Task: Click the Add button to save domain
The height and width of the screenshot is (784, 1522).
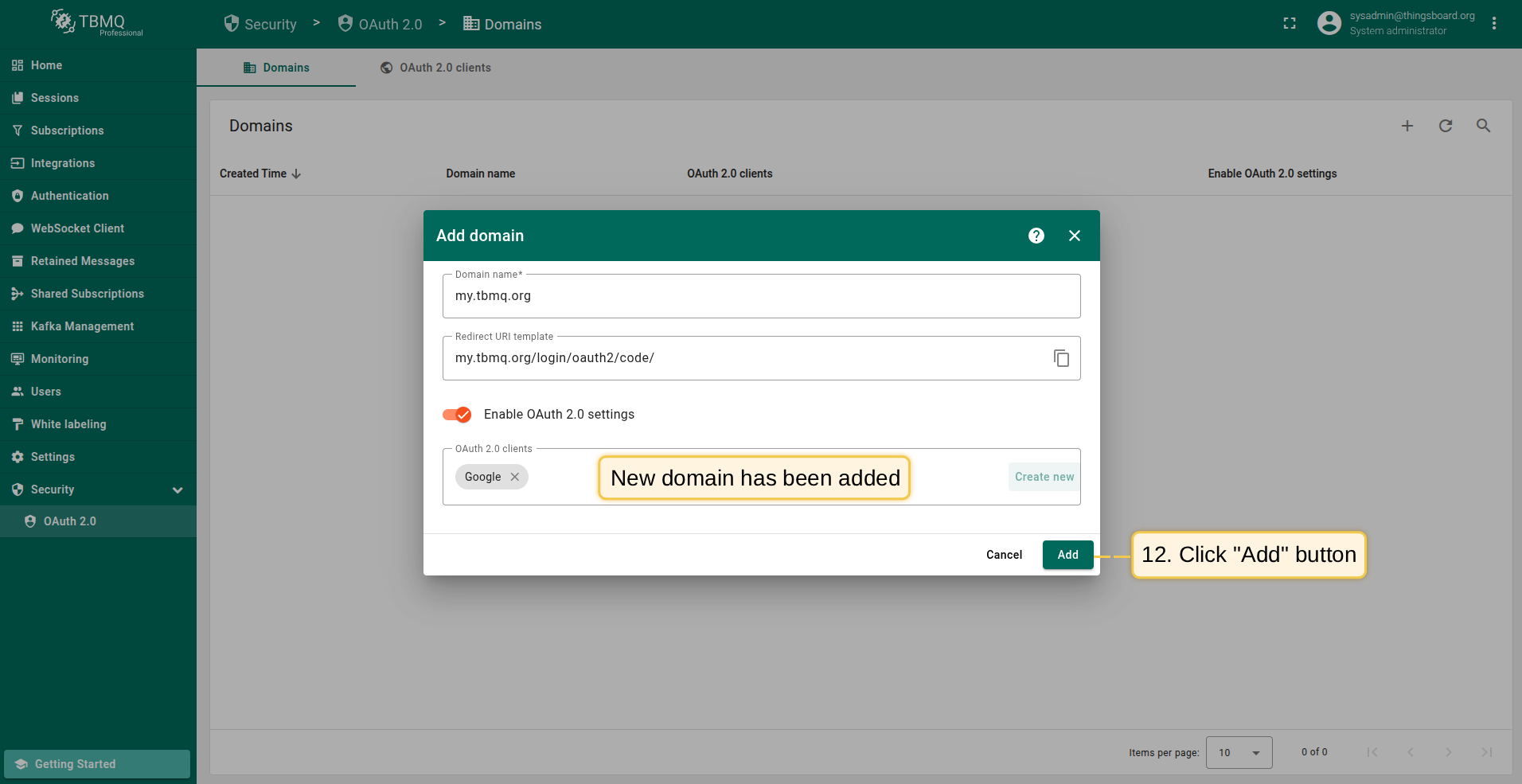Action: point(1067,555)
